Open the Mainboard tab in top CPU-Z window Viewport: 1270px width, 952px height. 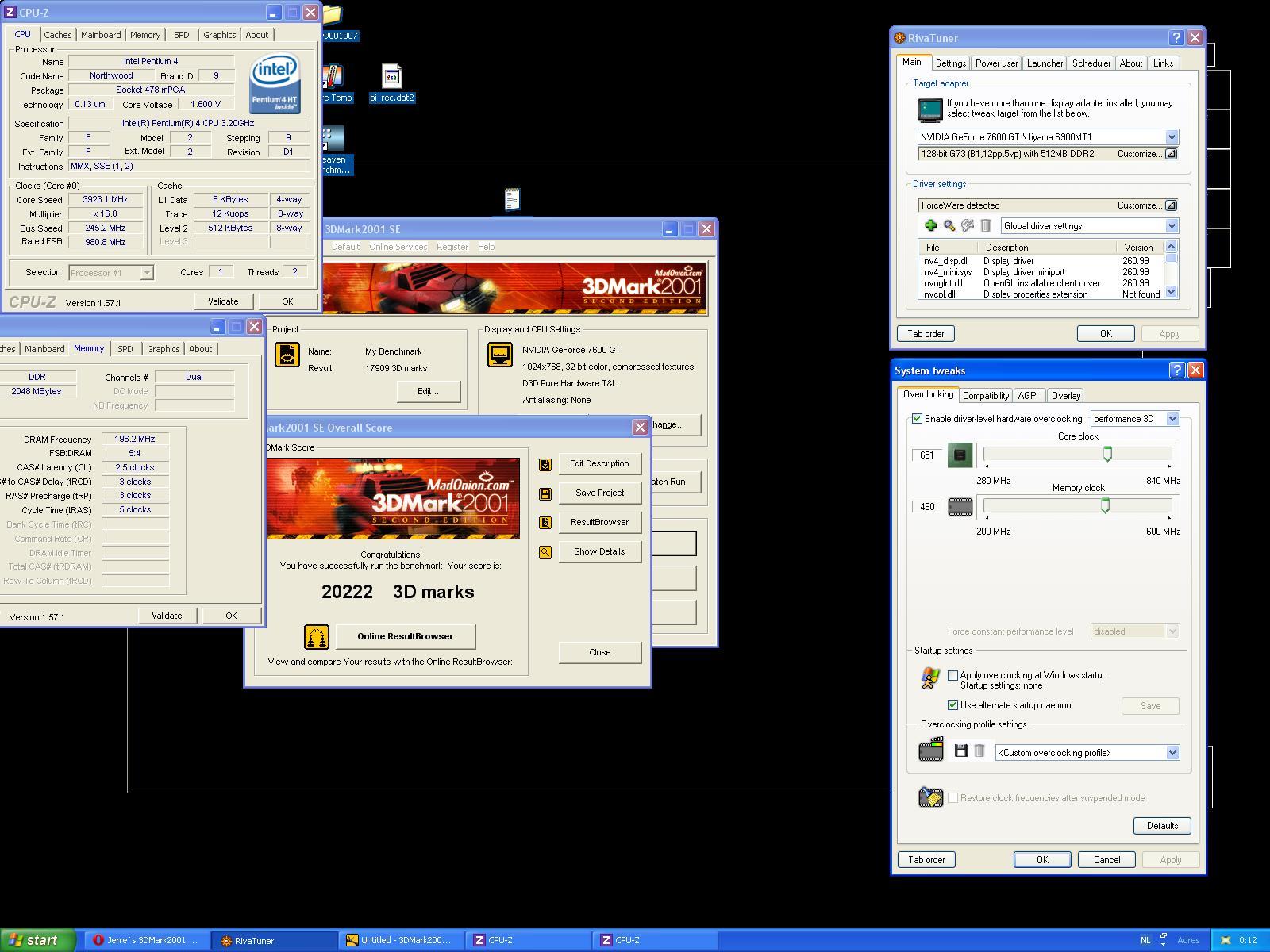[101, 35]
